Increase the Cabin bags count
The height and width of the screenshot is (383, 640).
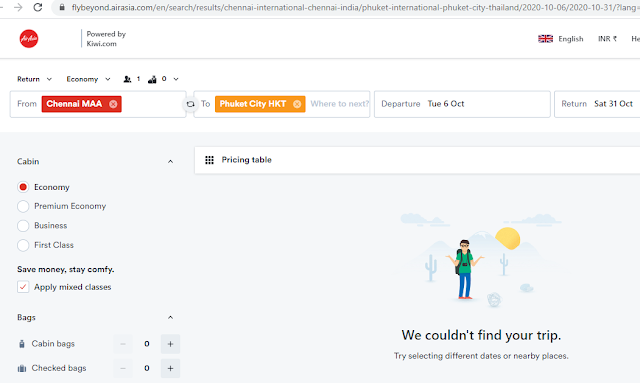(x=170, y=344)
